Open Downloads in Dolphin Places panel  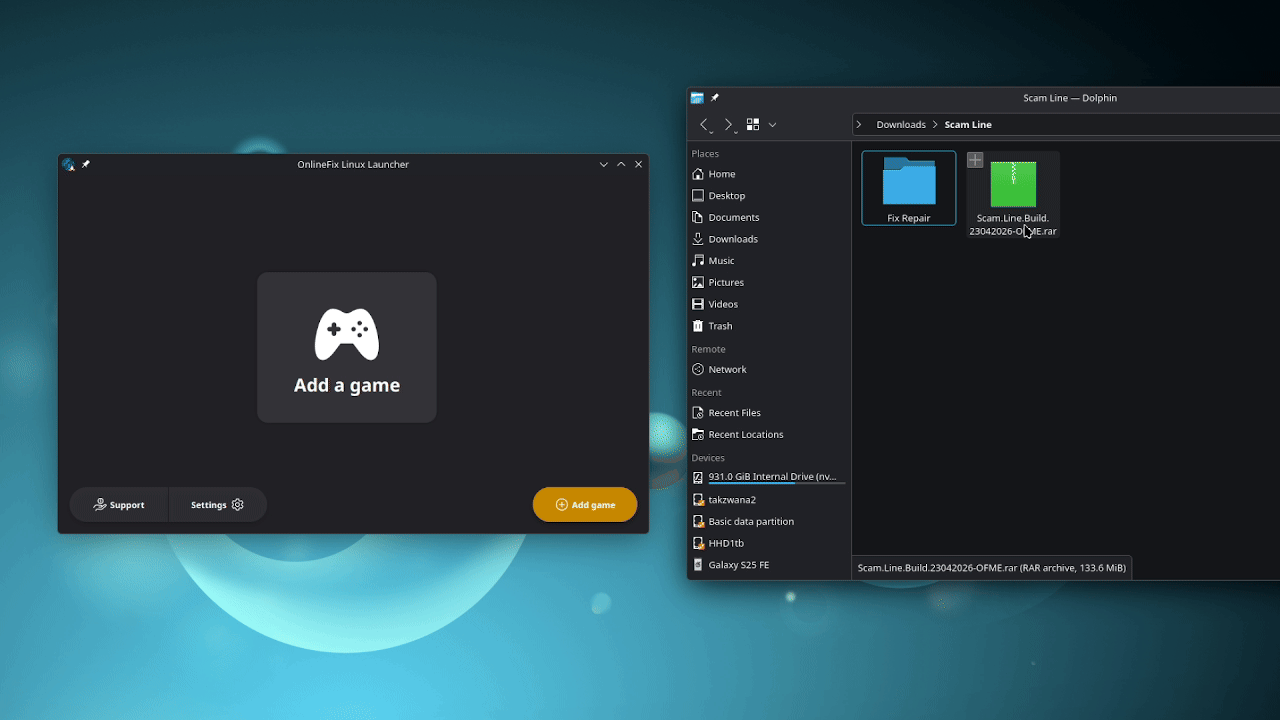(x=768, y=239)
